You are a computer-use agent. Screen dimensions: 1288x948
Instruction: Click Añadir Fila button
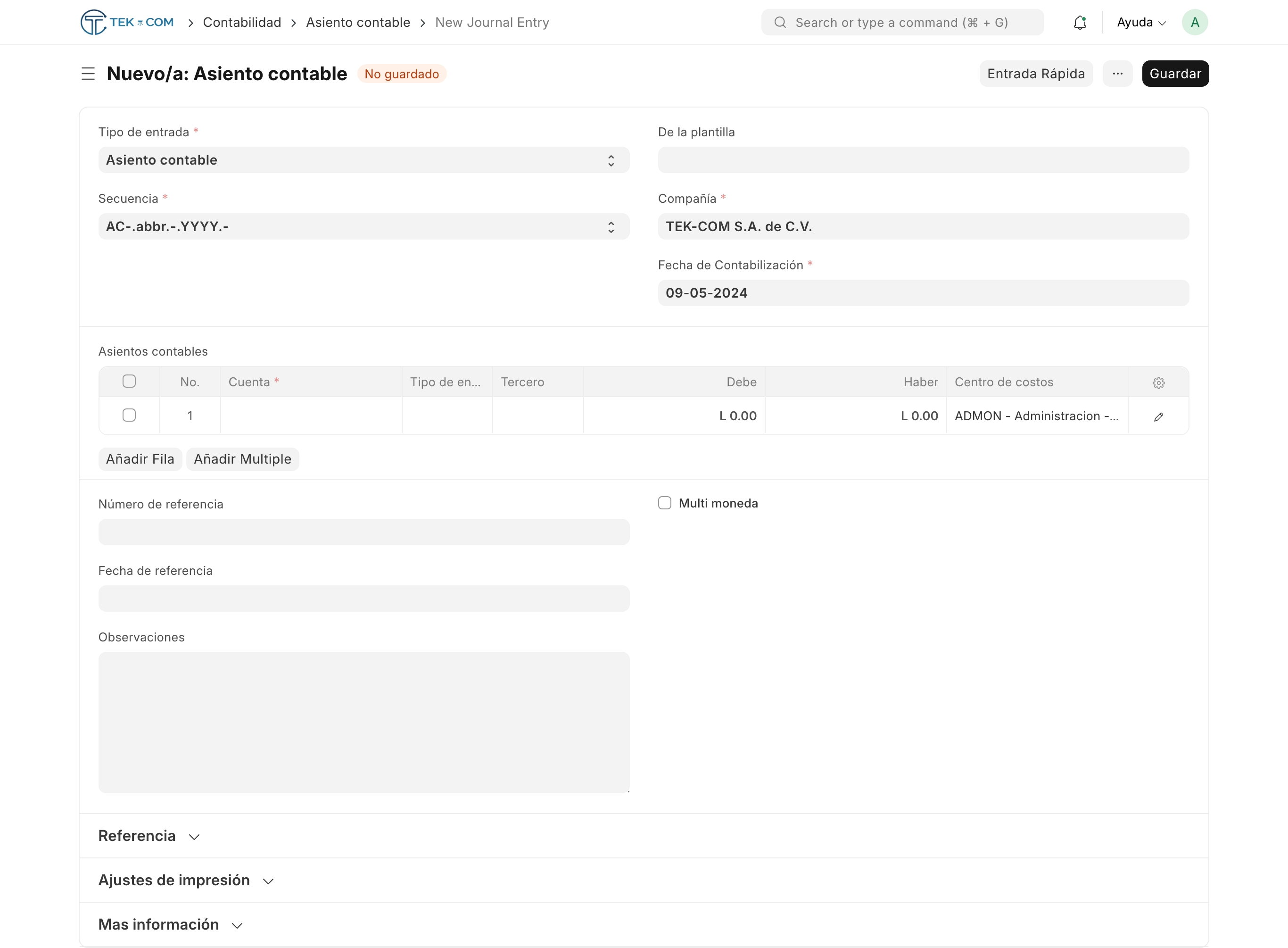tap(140, 459)
